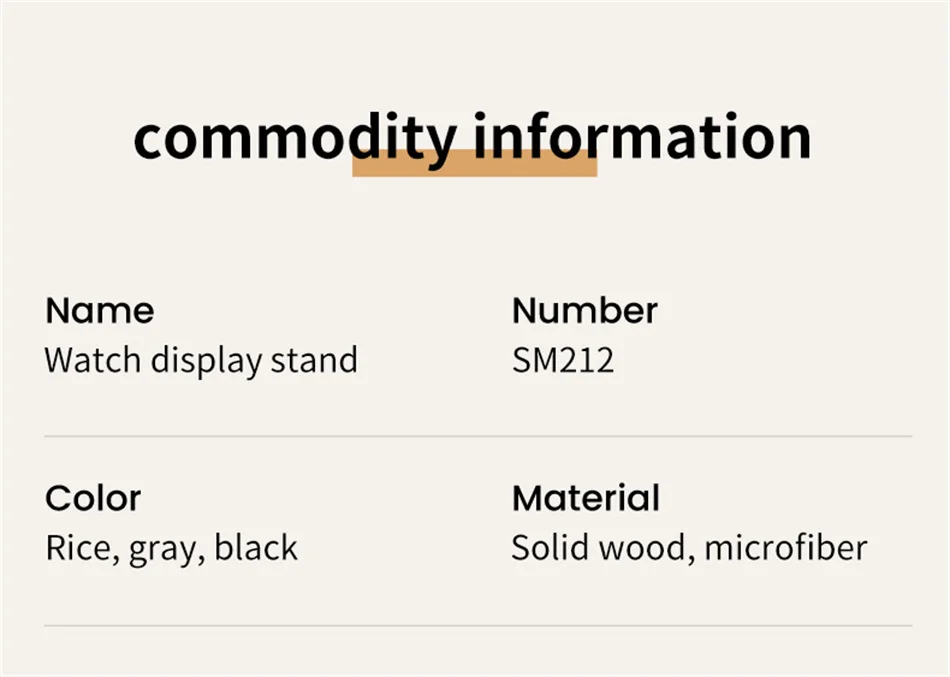
Task: Click the "Name" label
Action: (x=100, y=311)
